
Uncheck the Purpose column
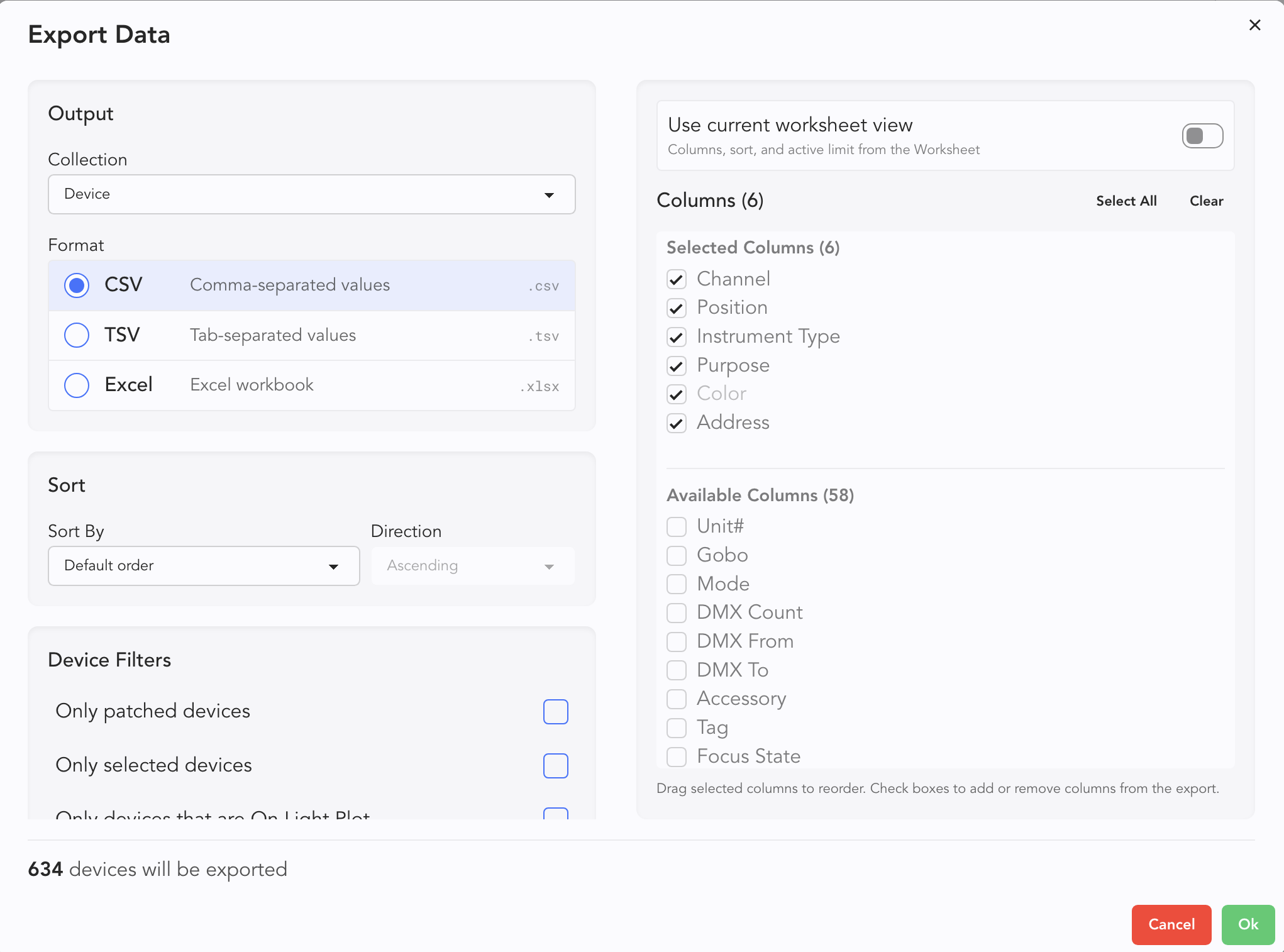(677, 366)
